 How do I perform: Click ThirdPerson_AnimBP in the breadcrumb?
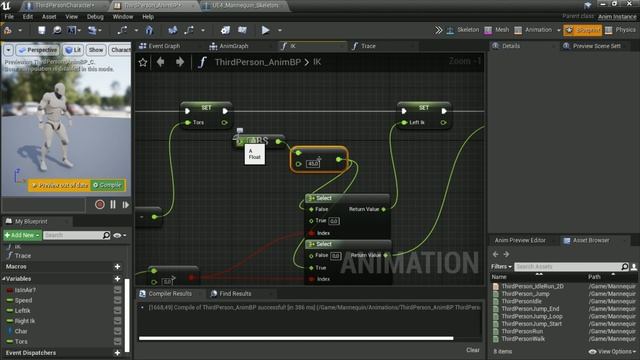point(258,62)
